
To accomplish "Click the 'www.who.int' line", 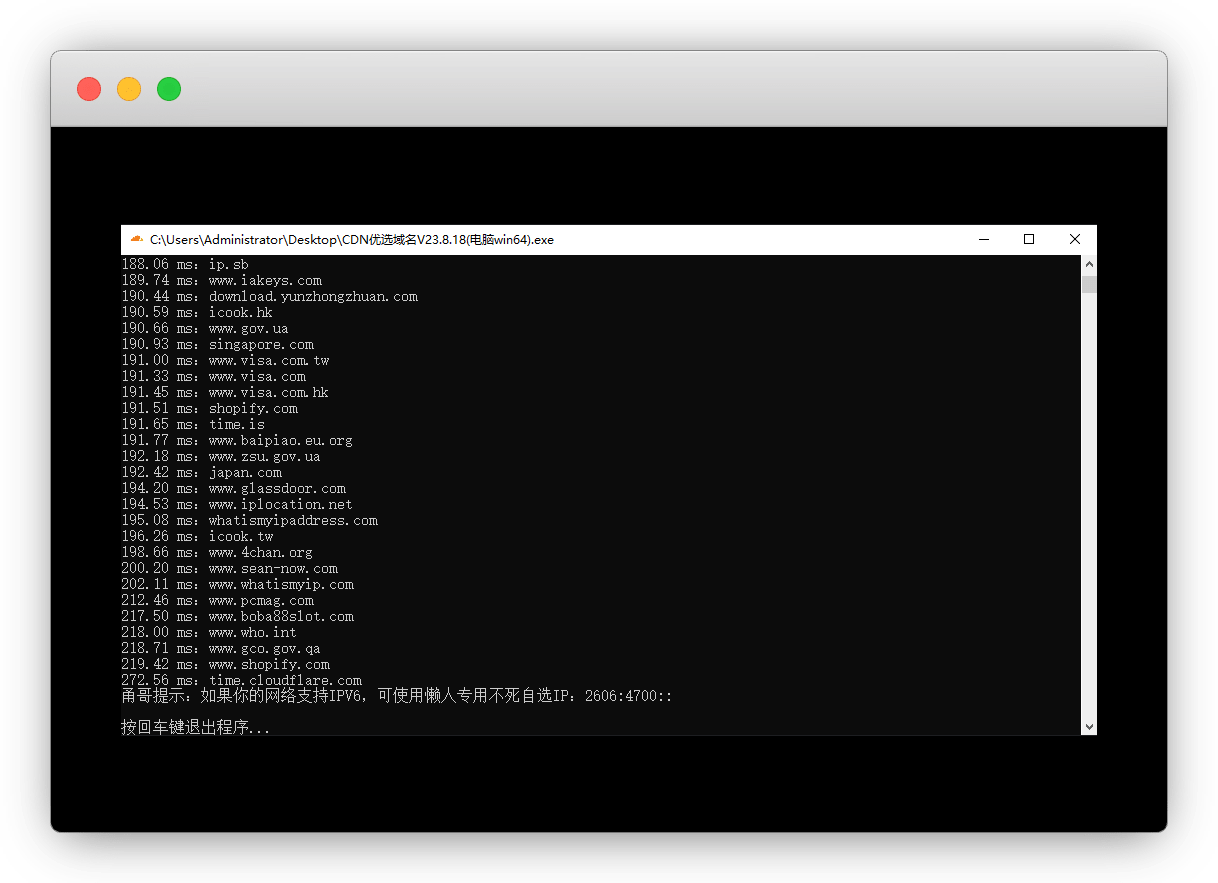I will [209, 632].
